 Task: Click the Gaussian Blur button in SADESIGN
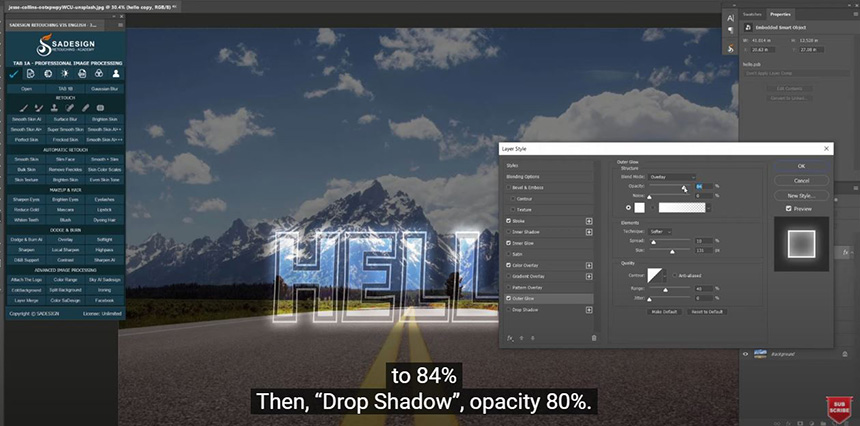[104, 89]
